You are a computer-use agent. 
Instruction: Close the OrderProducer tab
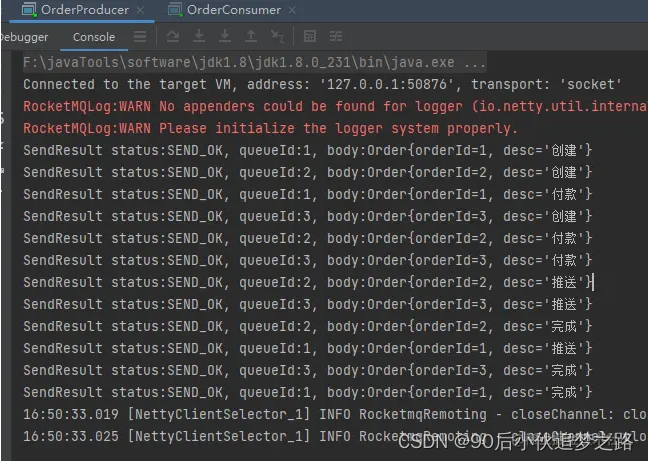click(141, 10)
